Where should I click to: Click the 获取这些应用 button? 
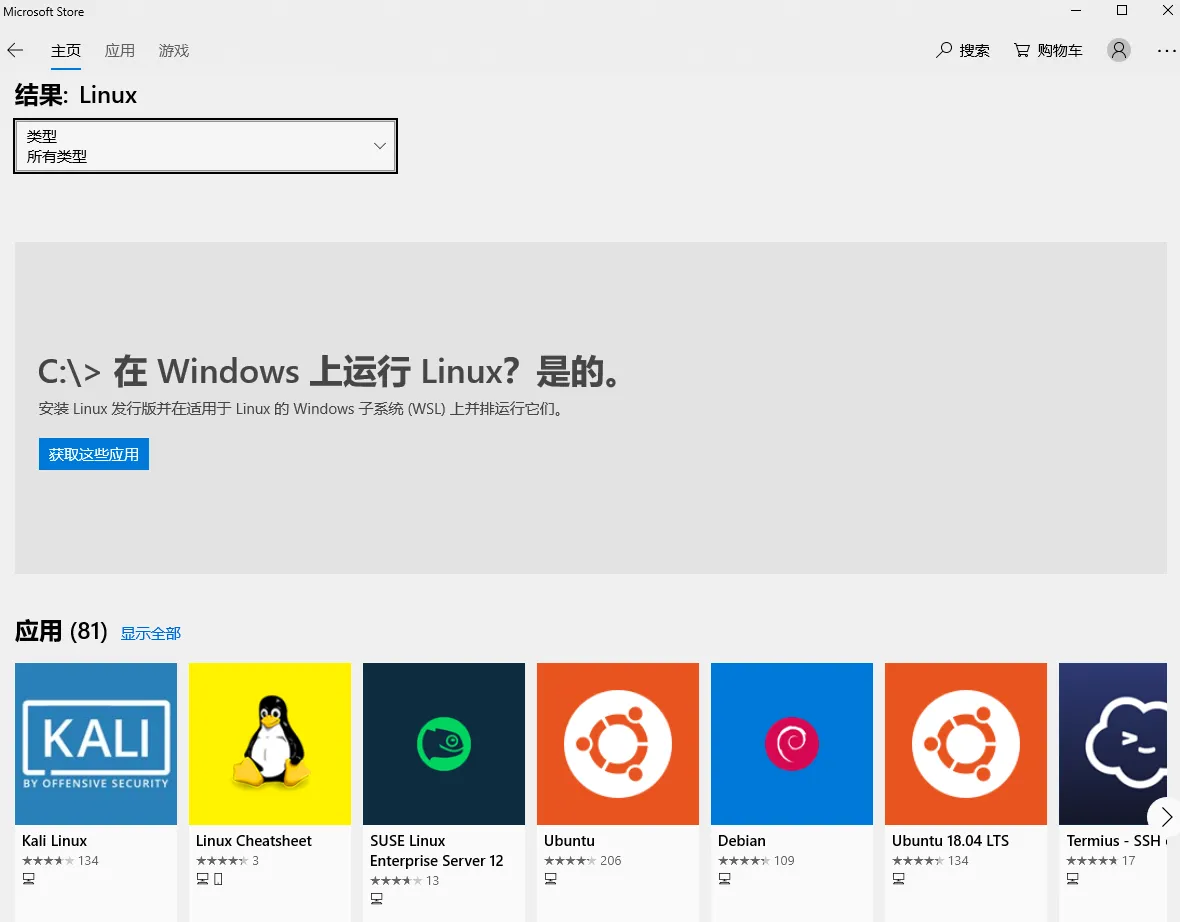click(94, 454)
